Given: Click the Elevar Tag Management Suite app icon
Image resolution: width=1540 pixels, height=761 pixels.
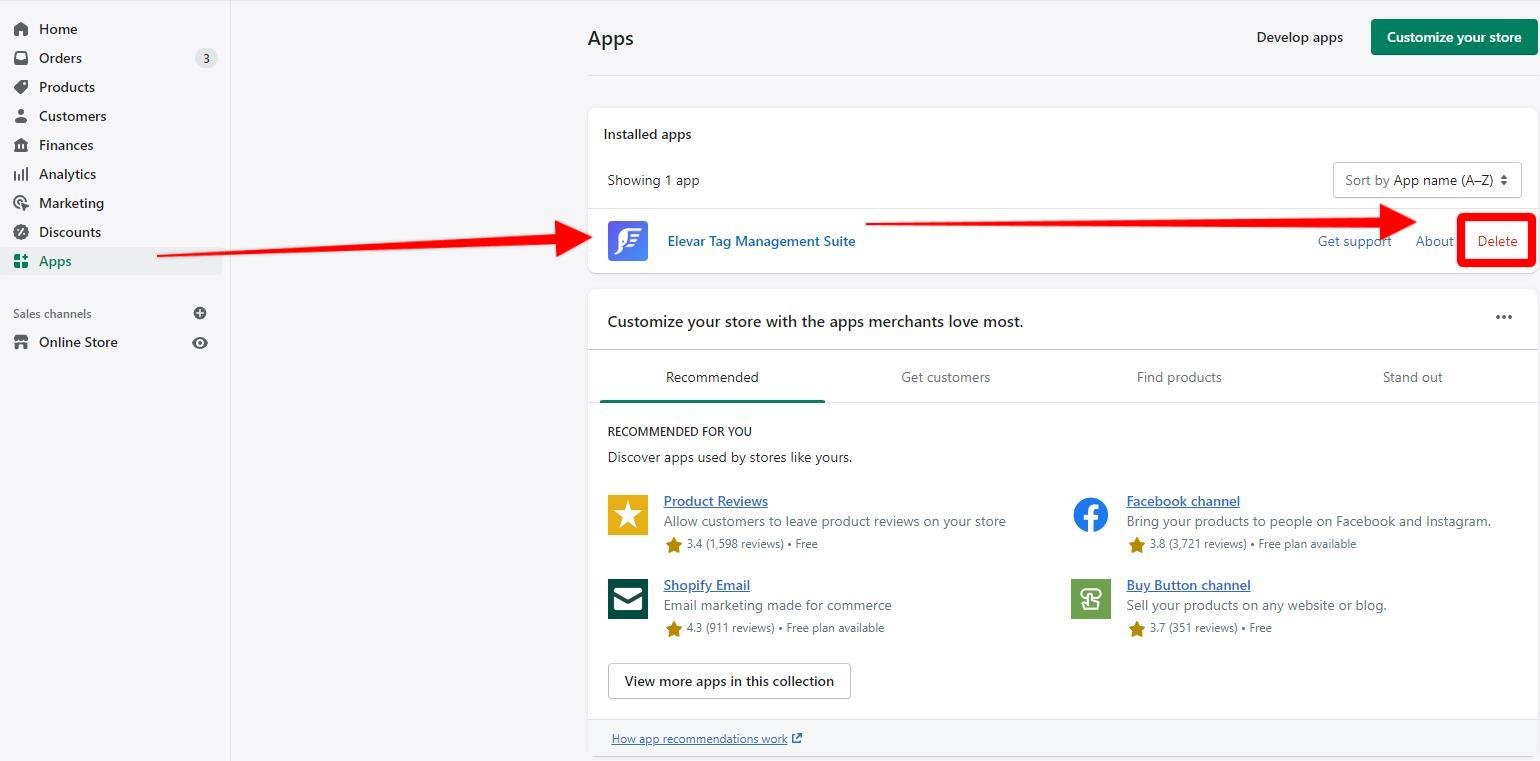Looking at the screenshot, I should coord(628,241).
